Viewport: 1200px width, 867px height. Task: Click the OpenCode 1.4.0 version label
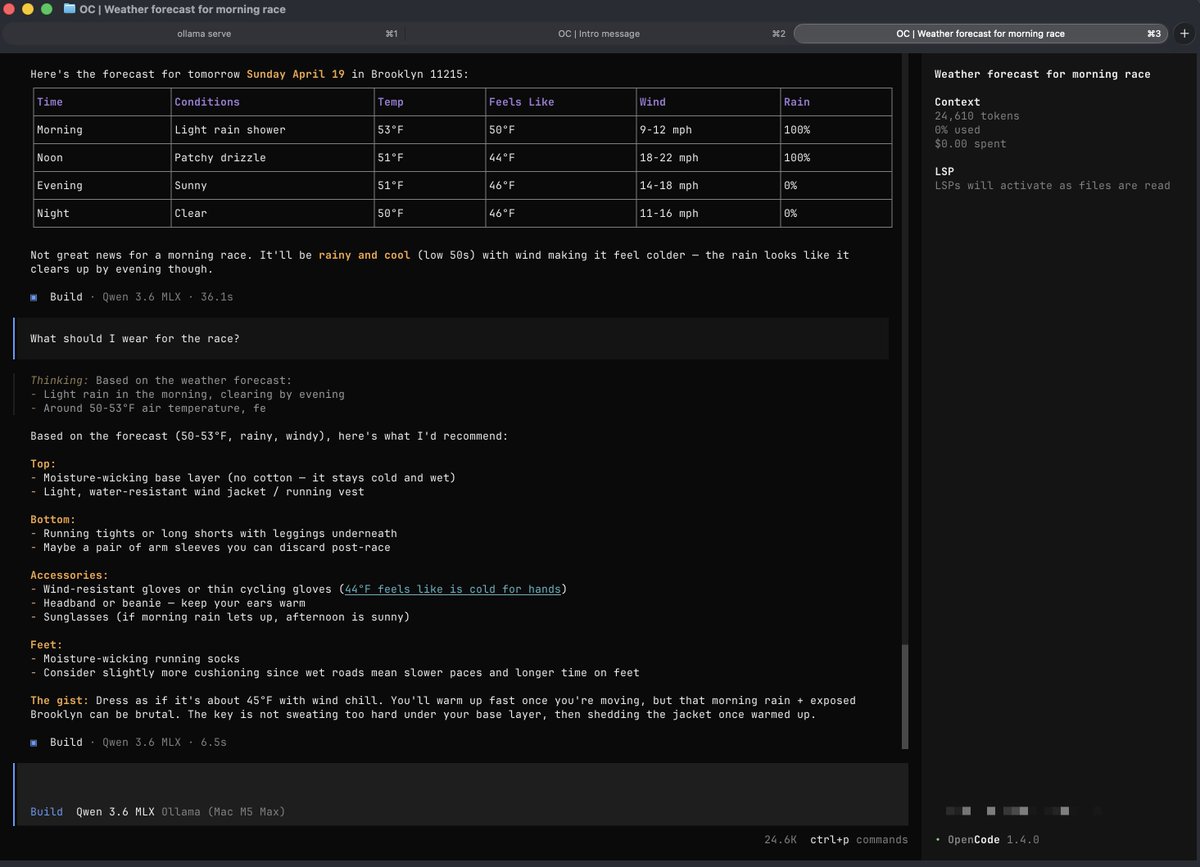pyautogui.click(x=993, y=839)
